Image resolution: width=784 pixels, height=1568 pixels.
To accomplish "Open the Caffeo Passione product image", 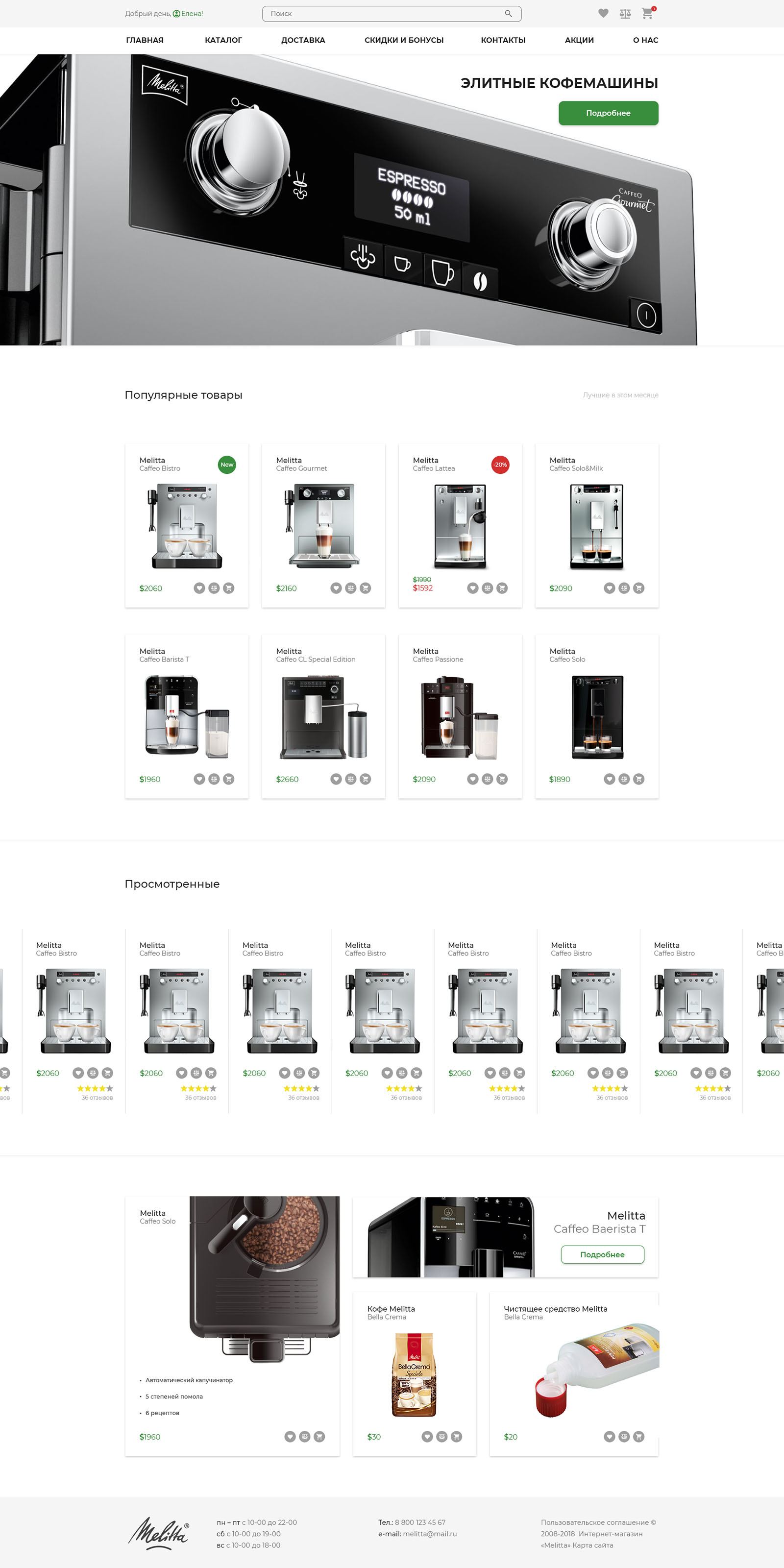I will (460, 717).
